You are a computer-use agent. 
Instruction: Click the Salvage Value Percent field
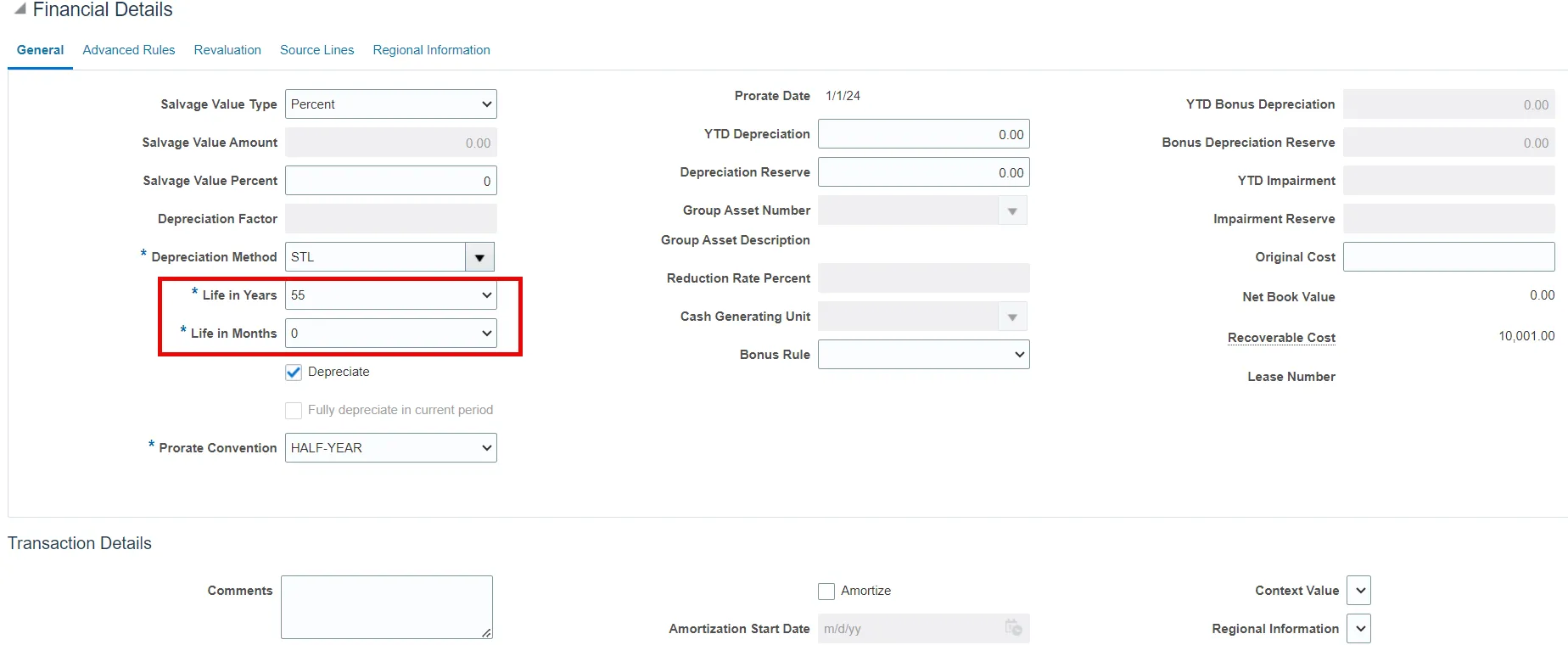[391, 181]
